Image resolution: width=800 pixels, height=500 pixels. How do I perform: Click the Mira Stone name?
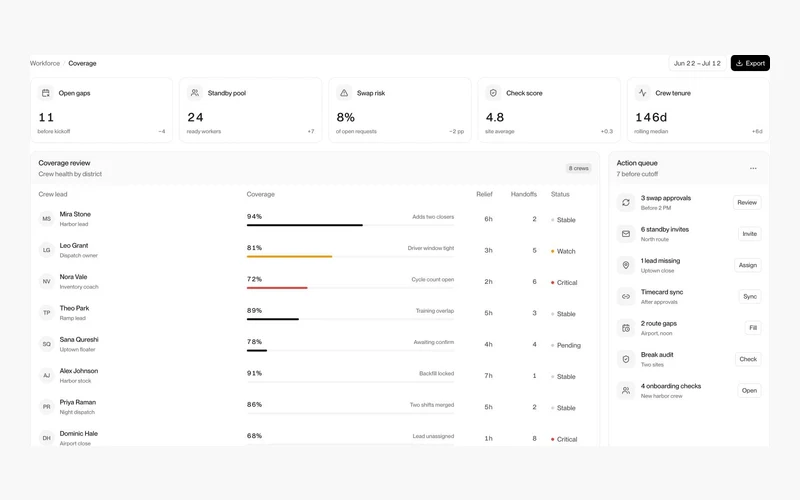[75, 214]
